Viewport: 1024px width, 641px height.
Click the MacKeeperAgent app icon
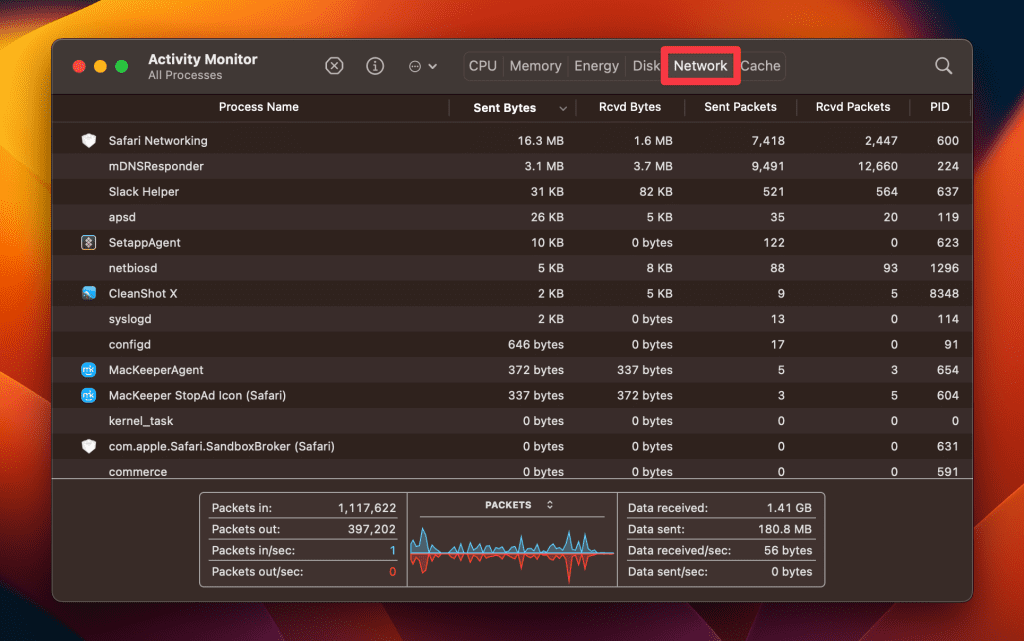89,369
